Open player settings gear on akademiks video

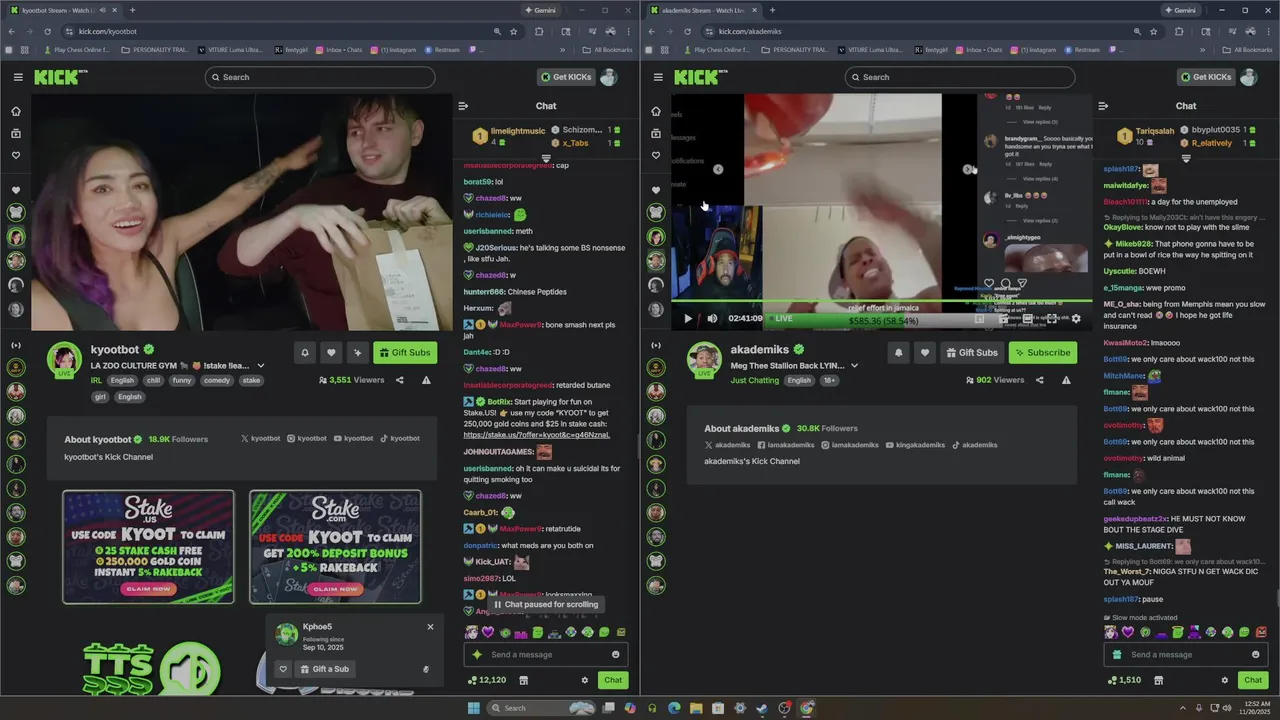[1076, 319]
